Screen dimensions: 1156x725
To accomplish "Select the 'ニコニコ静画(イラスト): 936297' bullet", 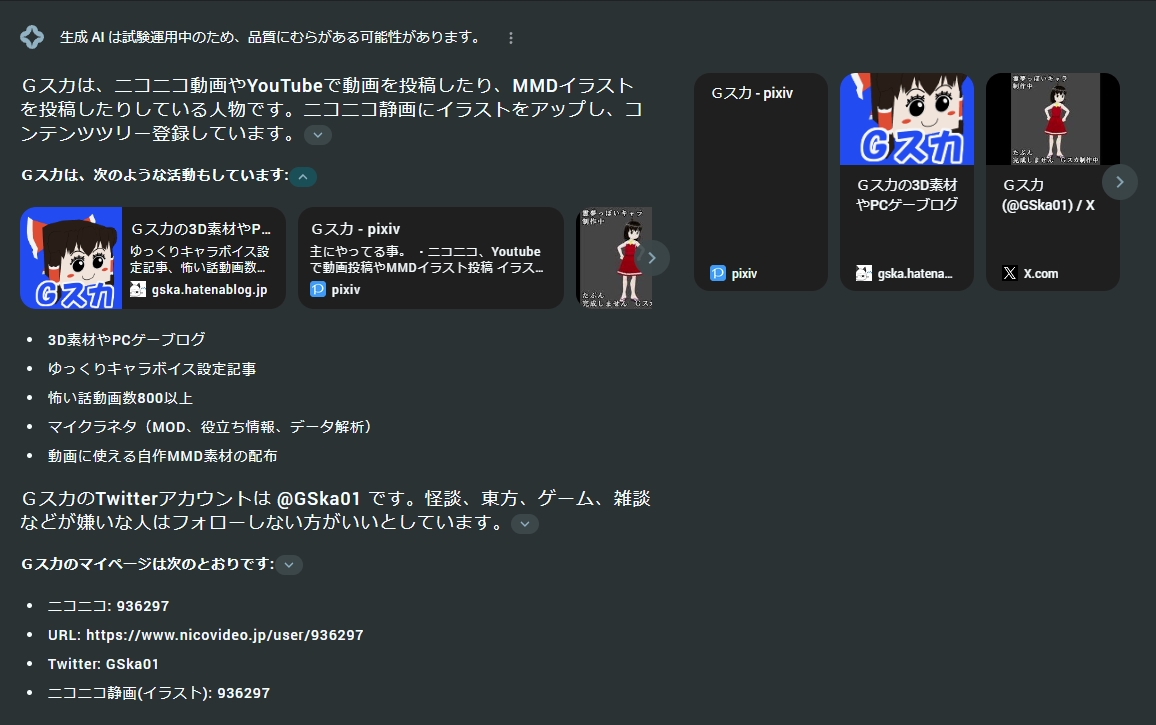I will click(159, 693).
